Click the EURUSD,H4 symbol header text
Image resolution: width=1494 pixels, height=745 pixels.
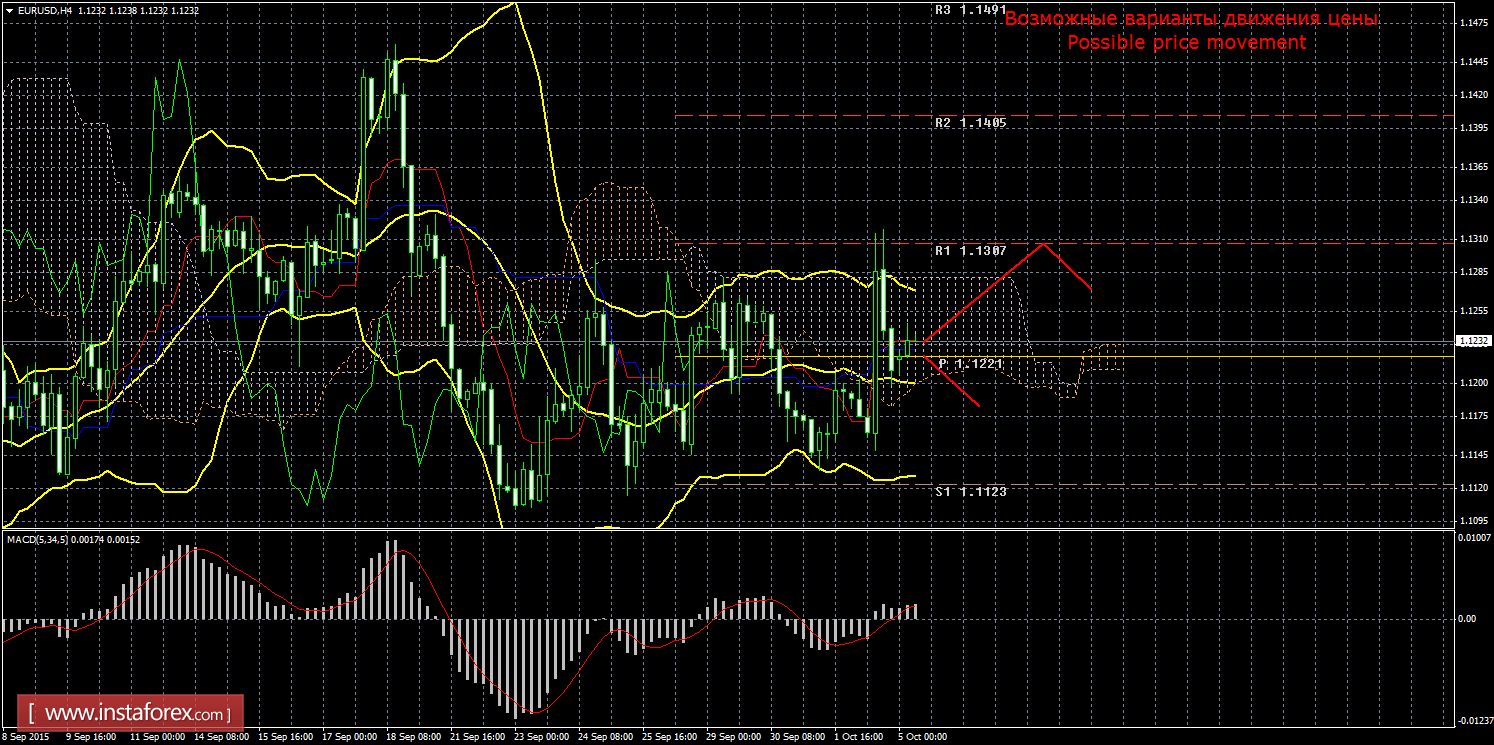pyautogui.click(x=45, y=9)
